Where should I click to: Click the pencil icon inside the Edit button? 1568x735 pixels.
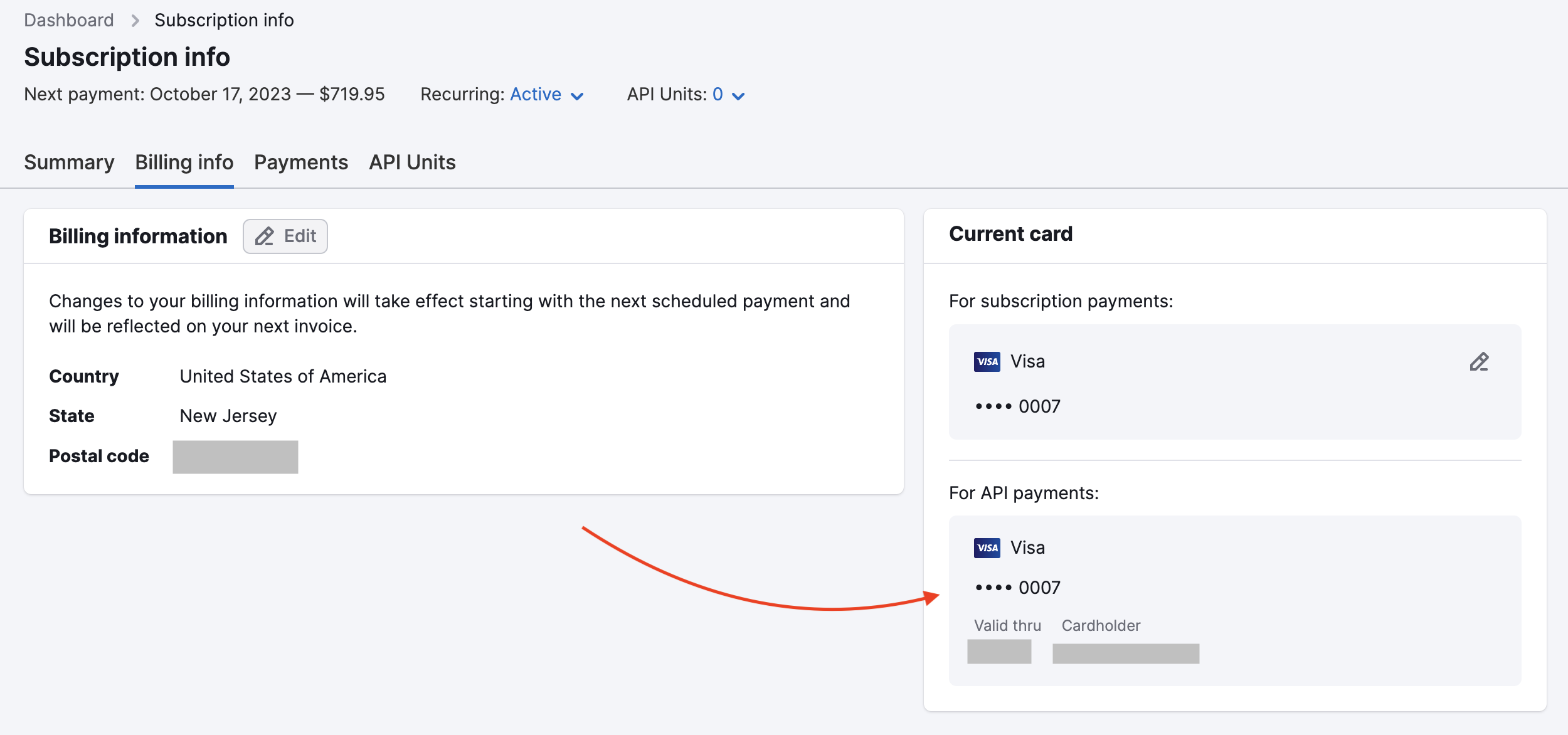[x=265, y=236]
